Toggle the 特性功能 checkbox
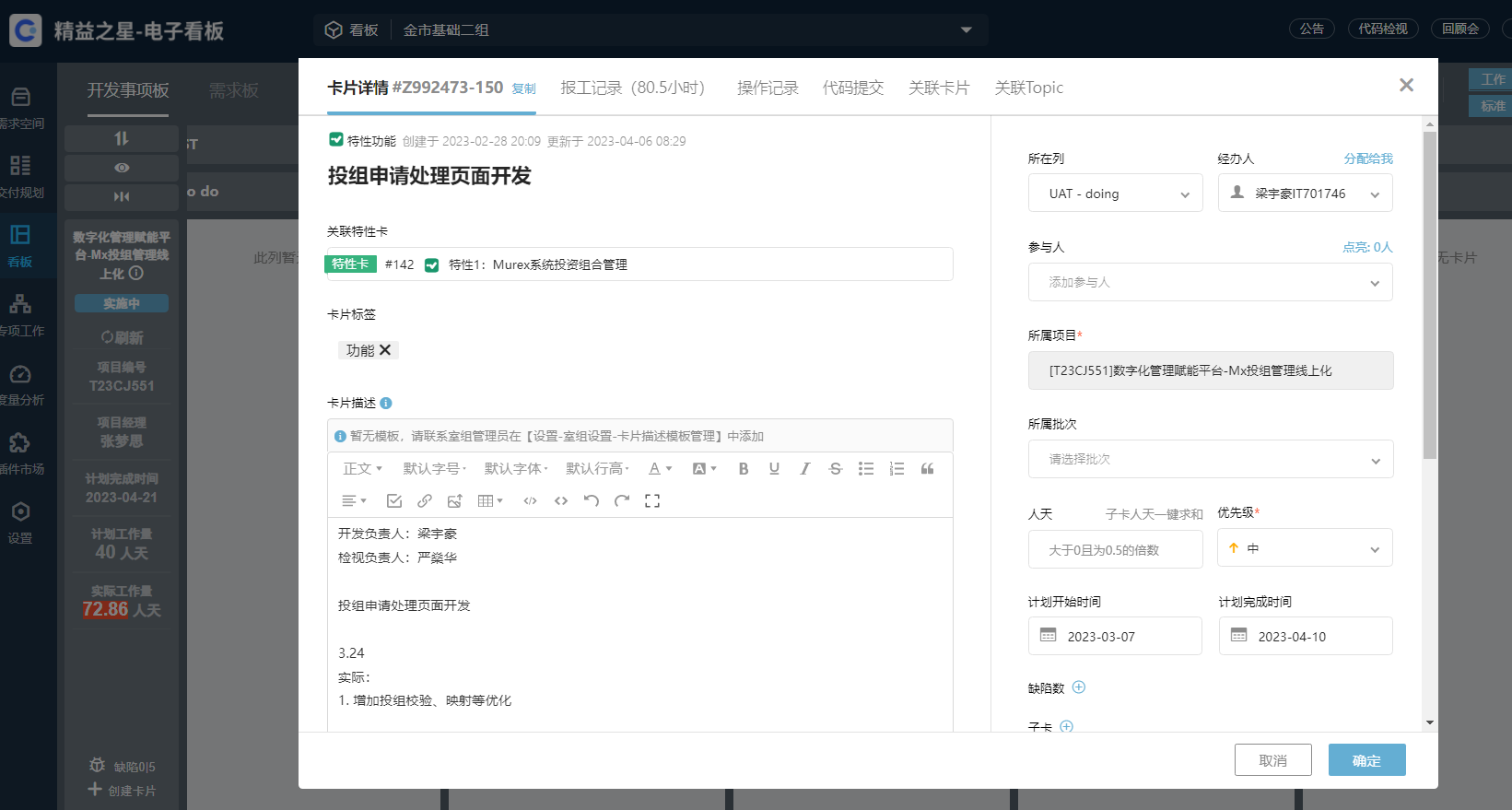1512x810 pixels. coord(336,140)
